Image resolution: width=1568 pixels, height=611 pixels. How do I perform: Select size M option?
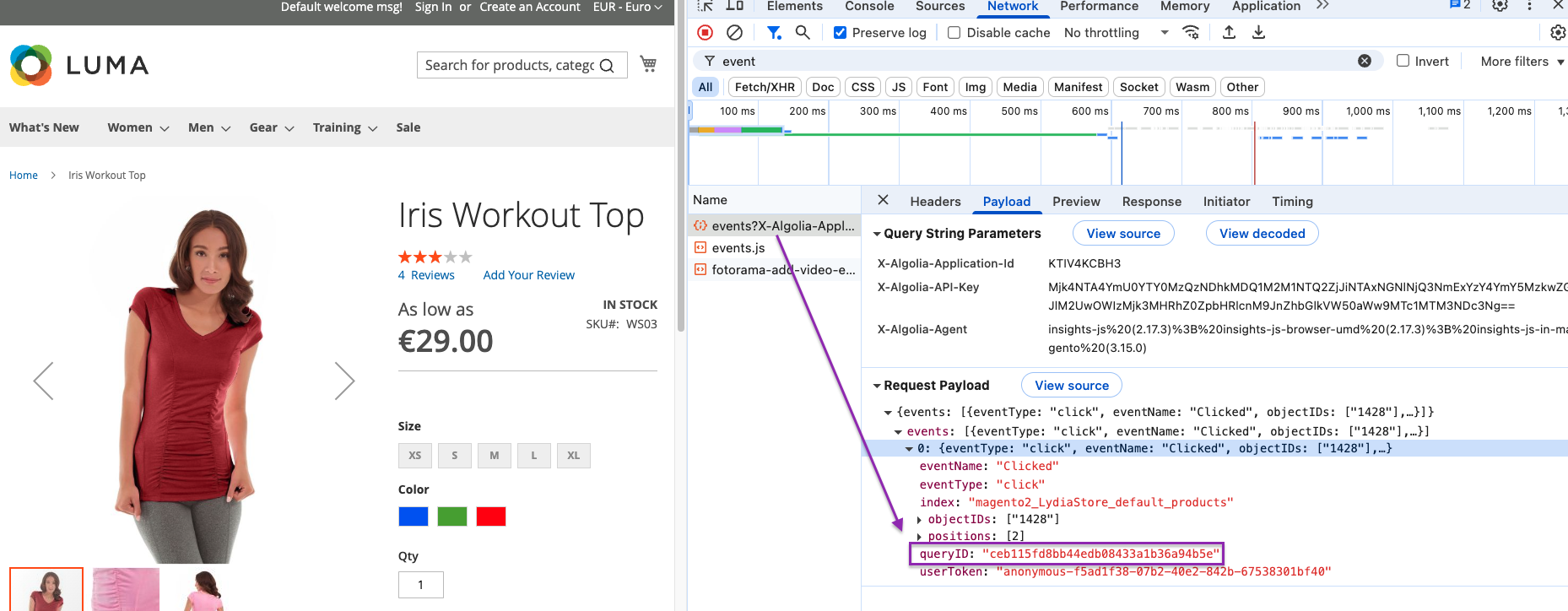pyautogui.click(x=495, y=456)
